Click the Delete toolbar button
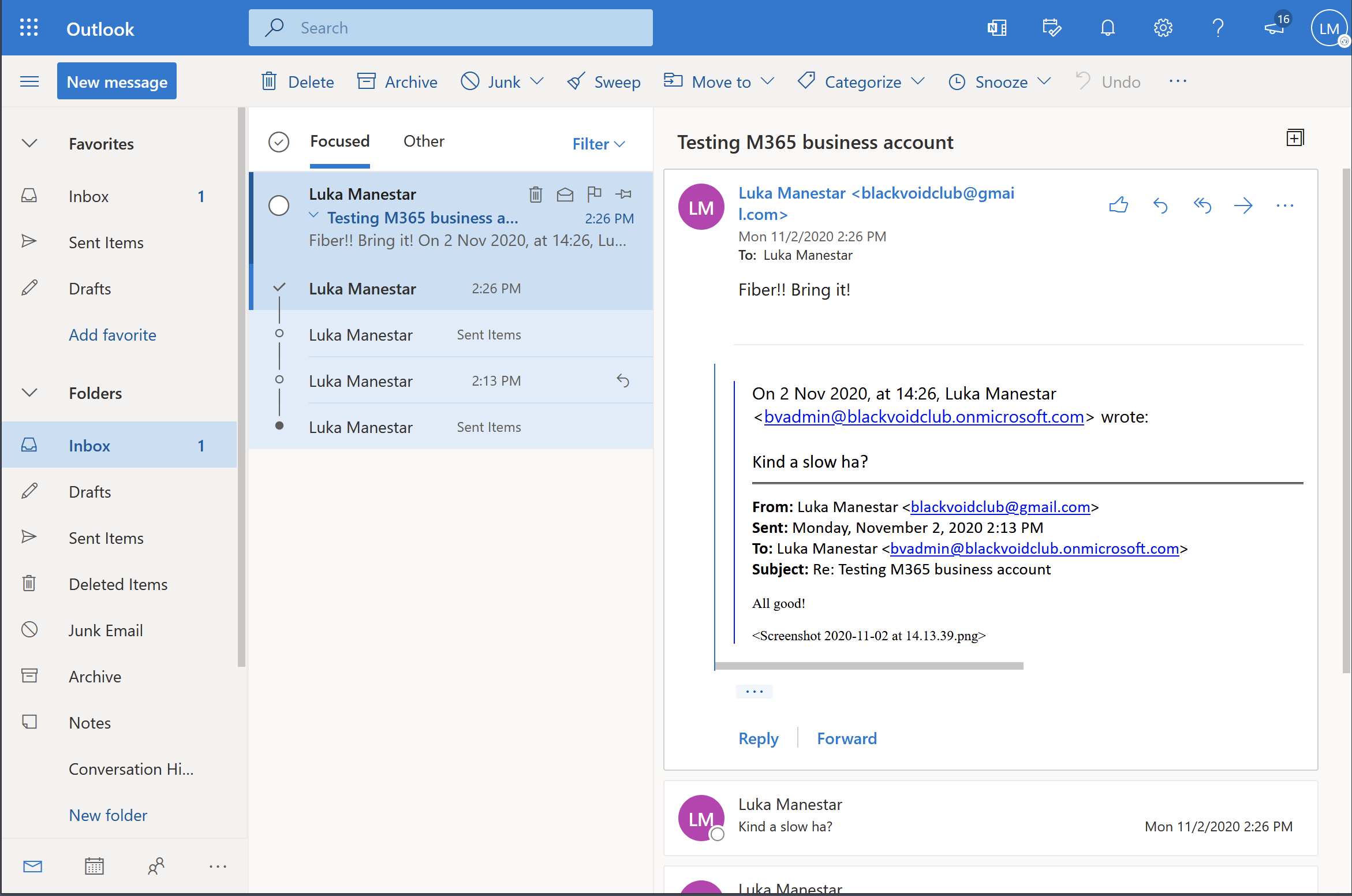 [x=297, y=82]
